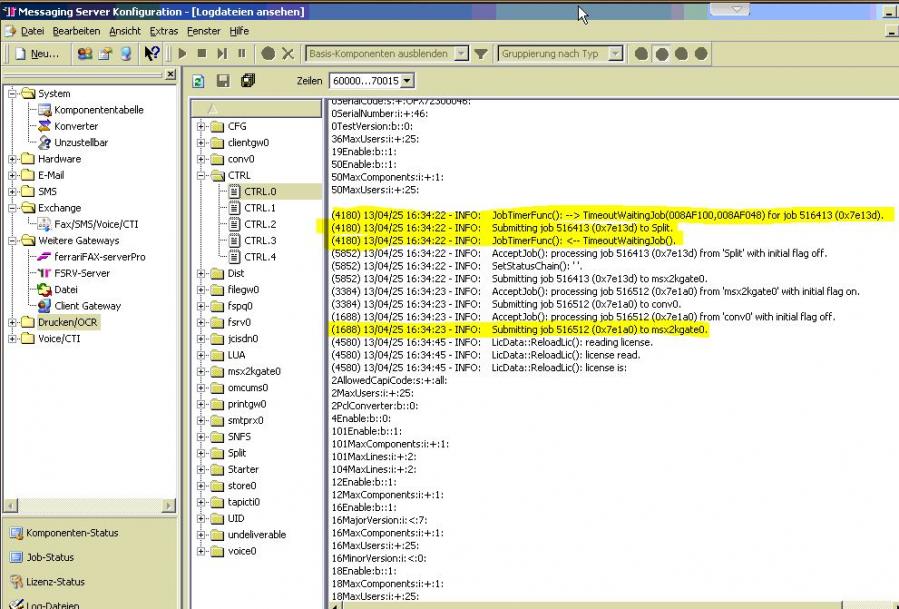Click the refresh log icon
Image resolution: width=899 pixels, height=609 pixels.
[x=199, y=81]
